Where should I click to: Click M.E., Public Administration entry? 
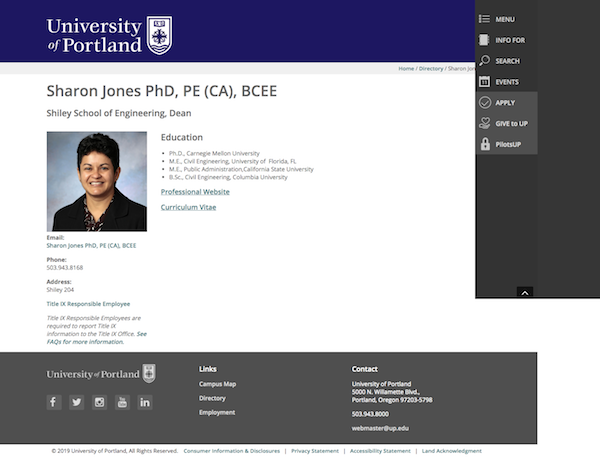pos(241,169)
